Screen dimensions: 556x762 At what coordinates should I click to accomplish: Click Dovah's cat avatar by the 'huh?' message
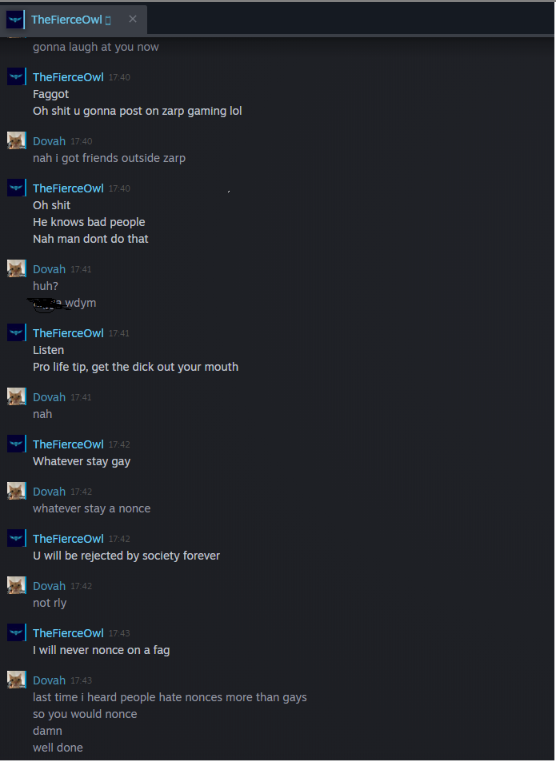[16, 268]
